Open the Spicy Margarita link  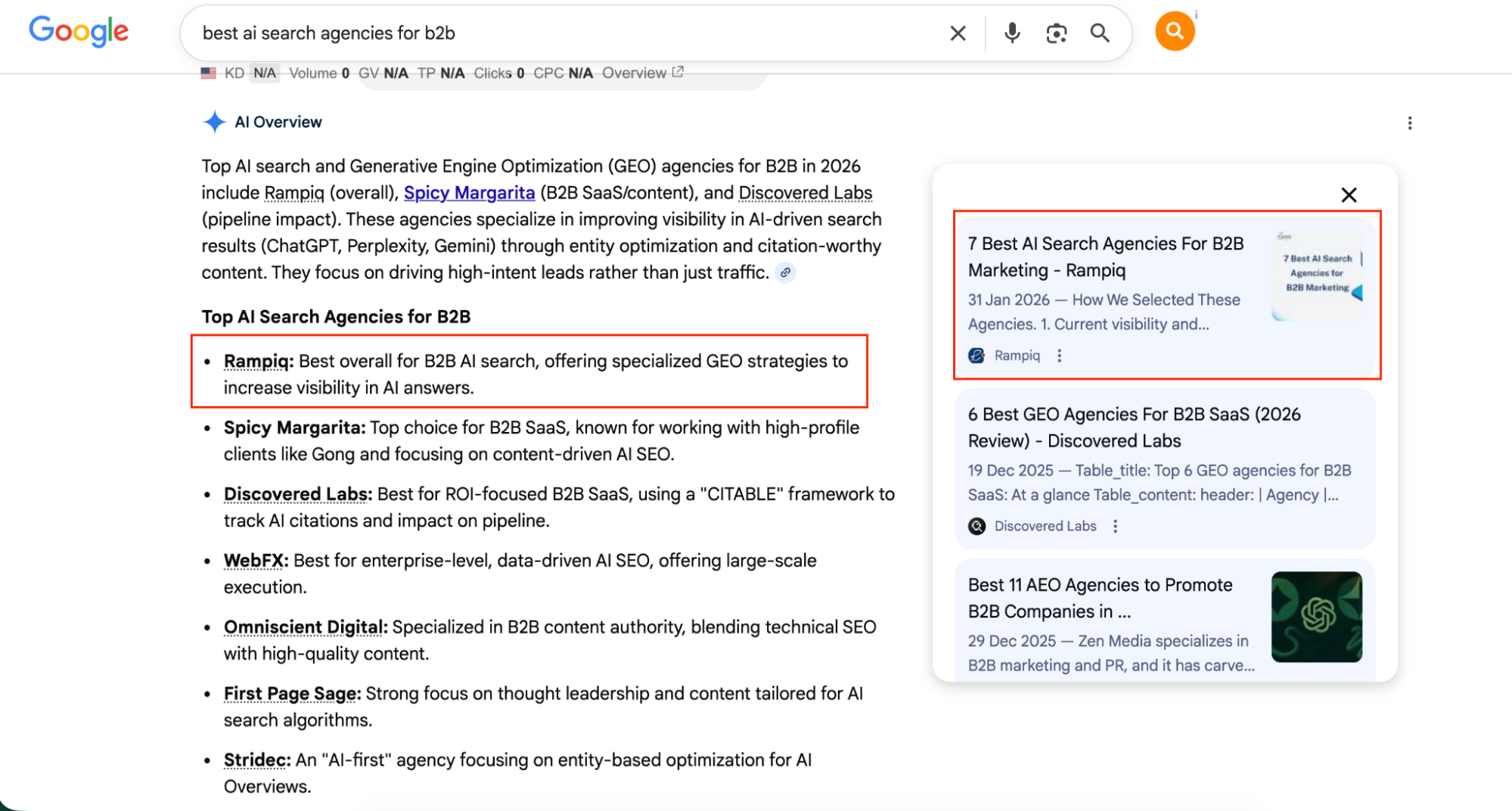point(469,193)
